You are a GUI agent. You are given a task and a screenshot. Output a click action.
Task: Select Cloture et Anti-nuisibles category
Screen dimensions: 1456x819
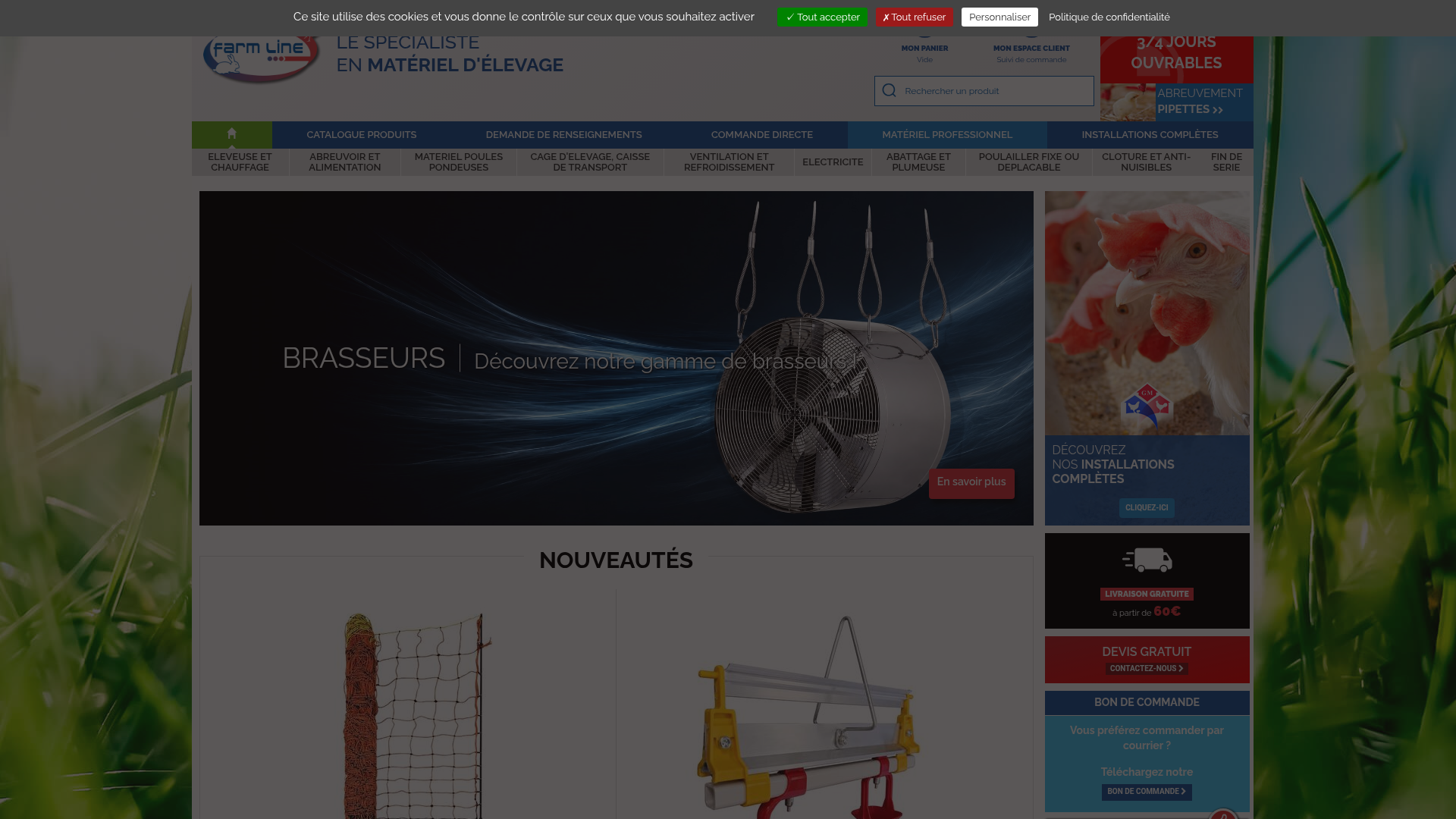point(1146,162)
